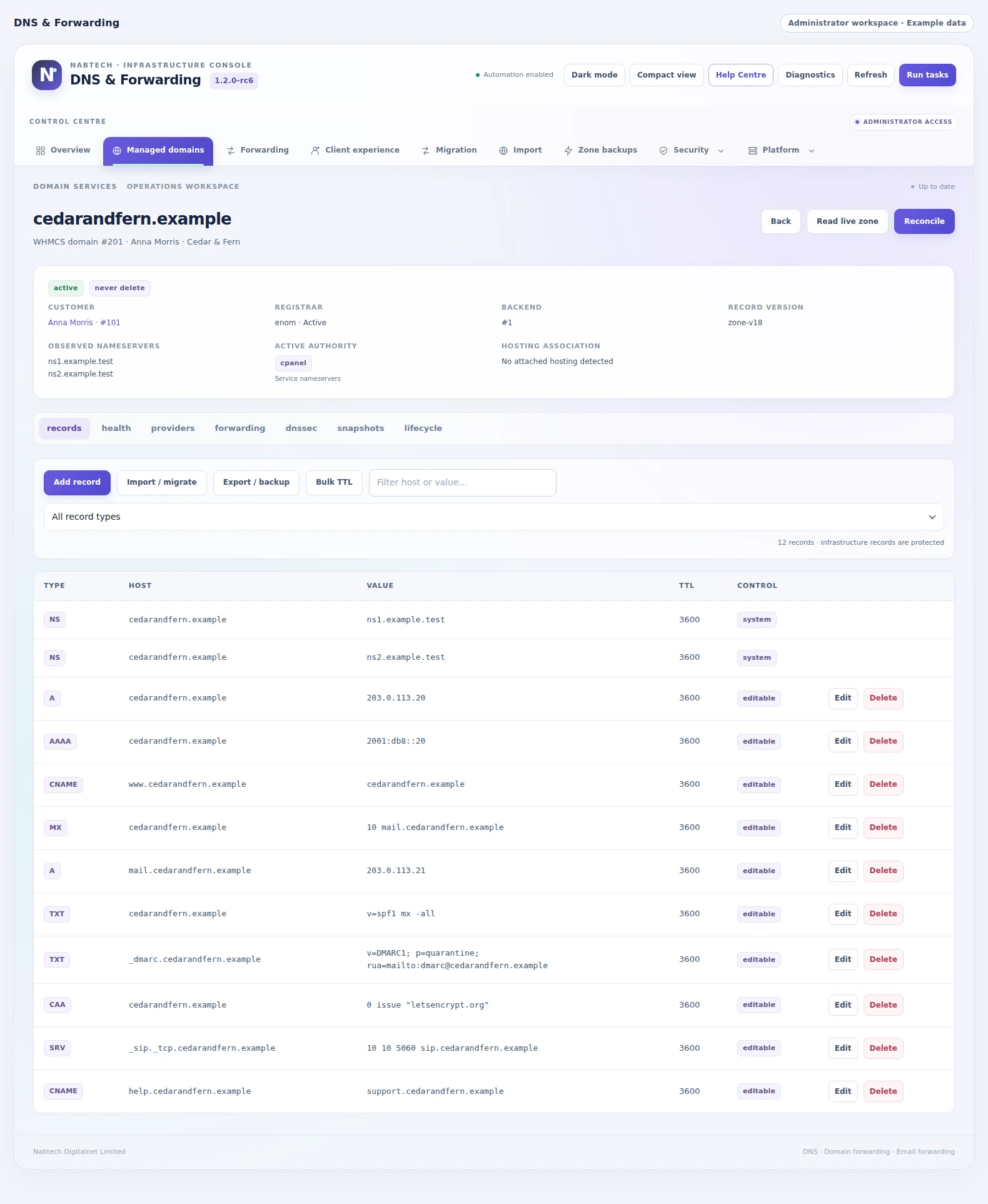988x1204 pixels.
Task: Click the Security shield icon
Action: tap(663, 151)
